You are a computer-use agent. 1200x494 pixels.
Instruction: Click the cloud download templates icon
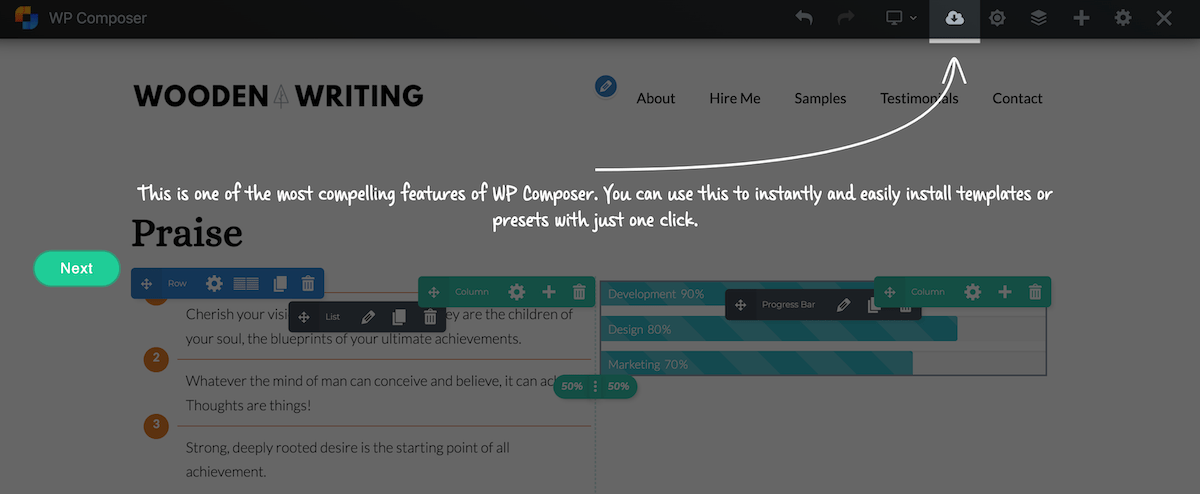954,18
